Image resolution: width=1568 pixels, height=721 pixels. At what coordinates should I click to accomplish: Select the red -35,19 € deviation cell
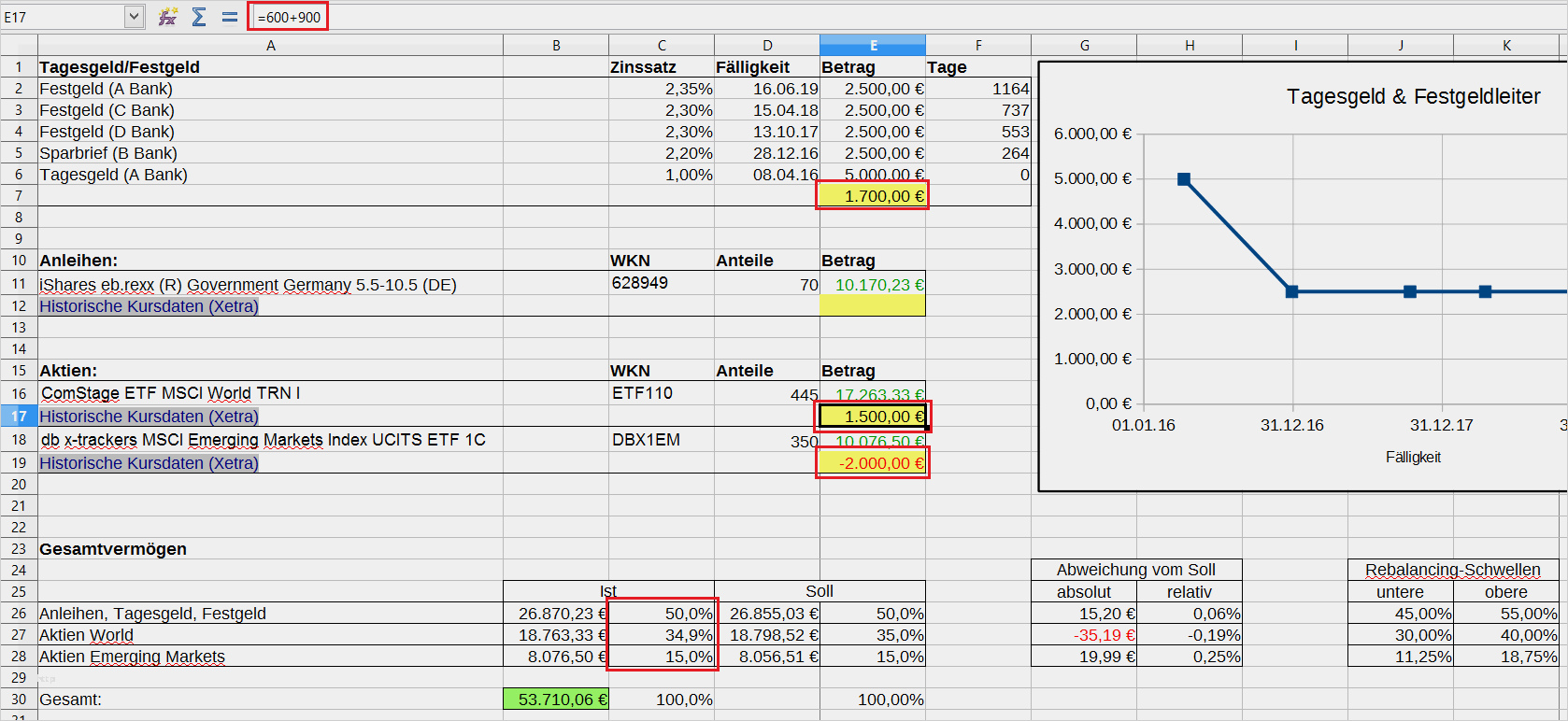coord(1084,635)
